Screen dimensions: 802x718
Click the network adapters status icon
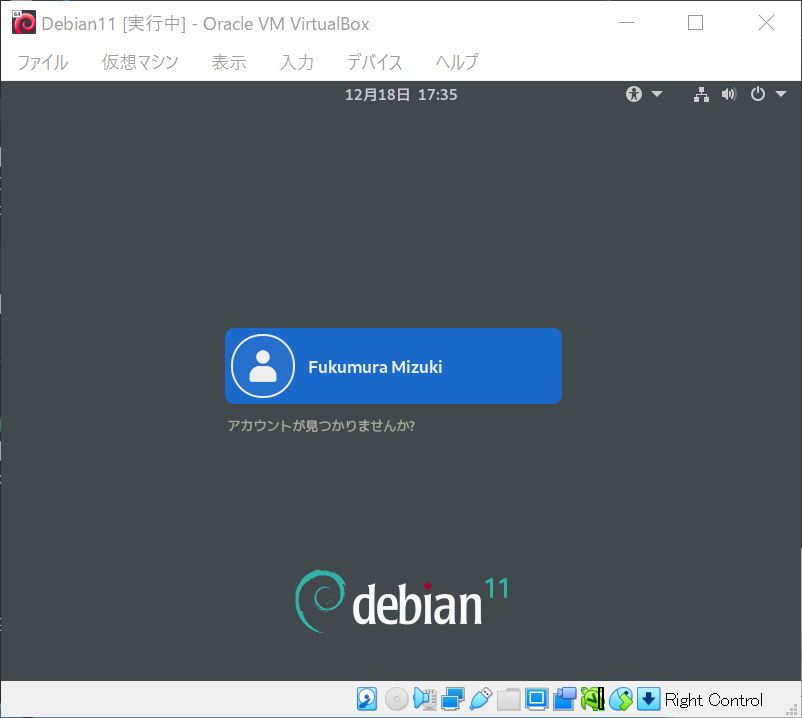453,699
